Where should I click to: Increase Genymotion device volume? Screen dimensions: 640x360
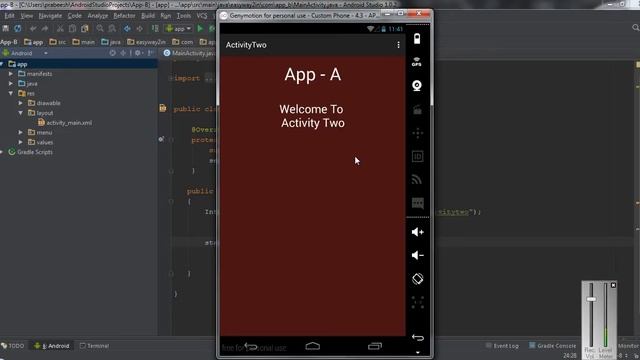pyautogui.click(x=417, y=232)
